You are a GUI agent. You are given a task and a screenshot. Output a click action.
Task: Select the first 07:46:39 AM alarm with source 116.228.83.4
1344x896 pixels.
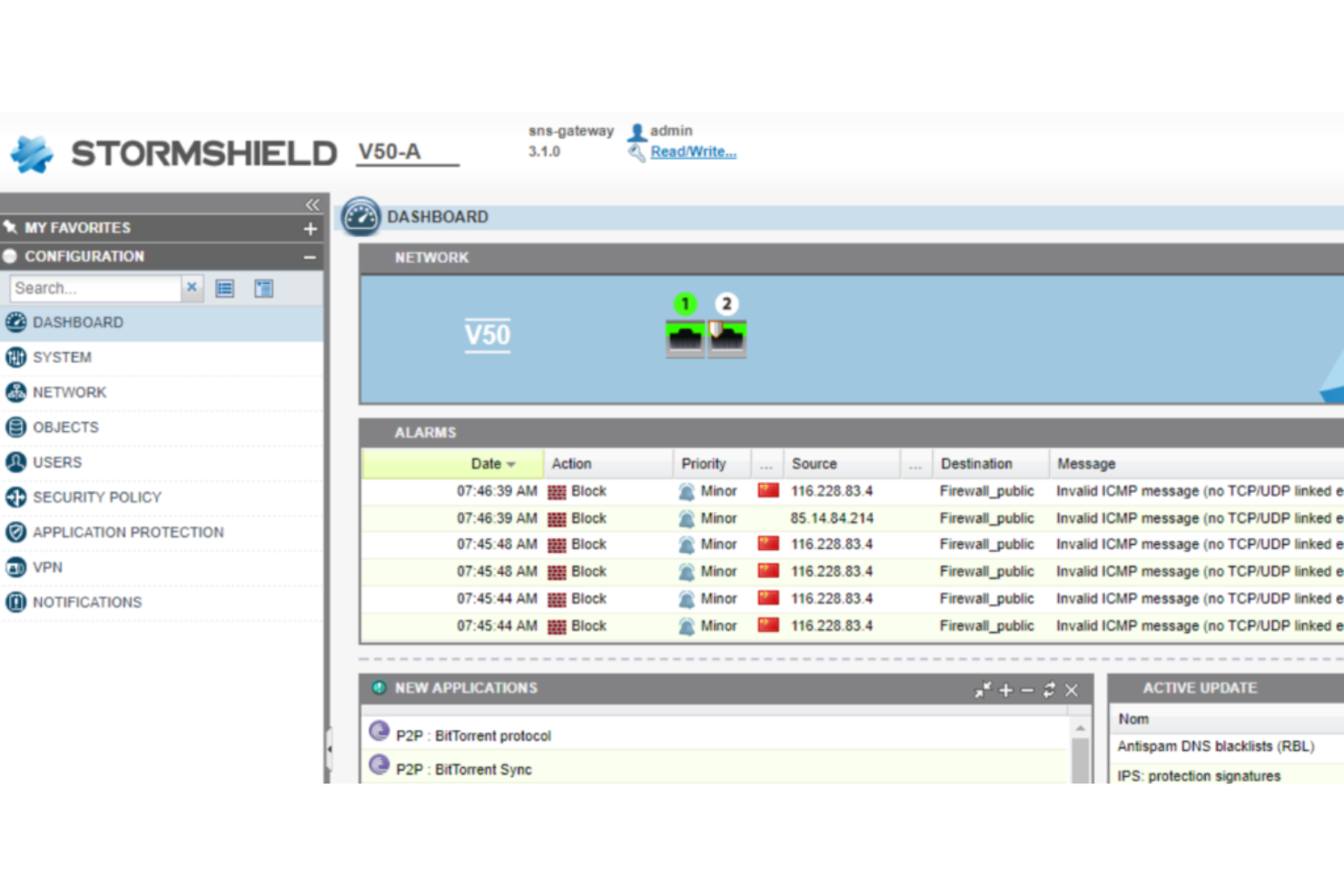click(x=853, y=491)
